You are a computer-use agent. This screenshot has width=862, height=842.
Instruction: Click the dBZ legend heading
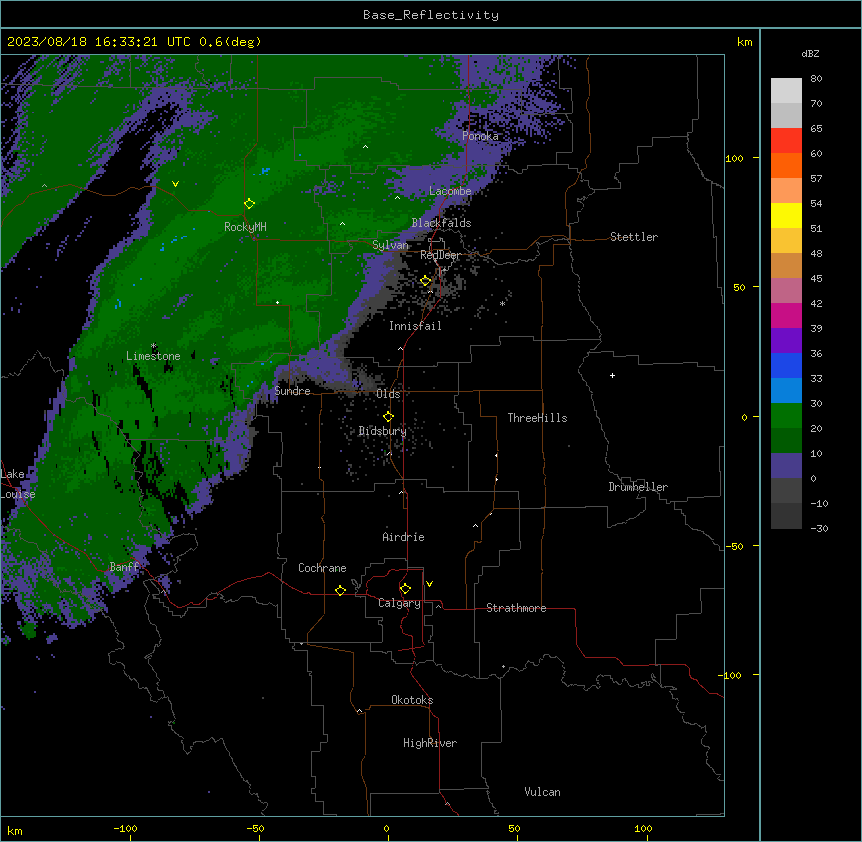pyautogui.click(x=810, y=53)
